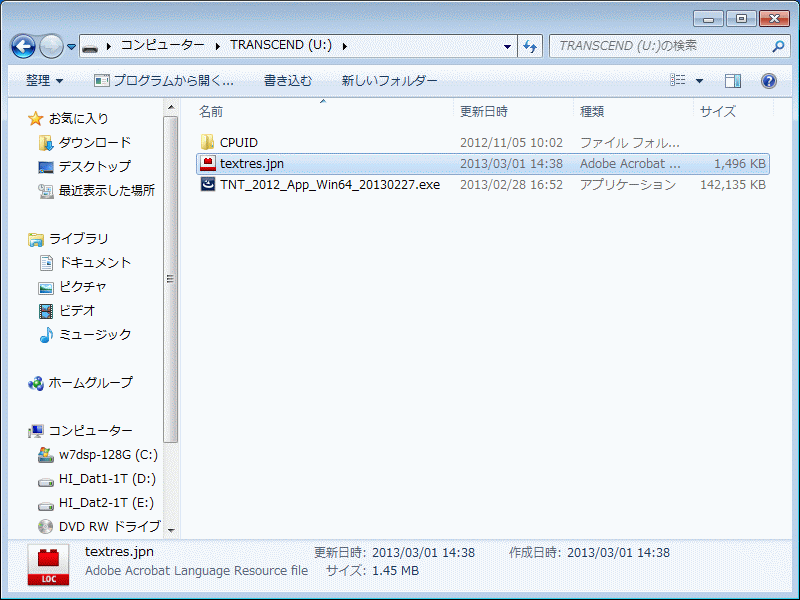Click the greyed Forward navigation arrow
This screenshot has width=800, height=600.
(51, 47)
